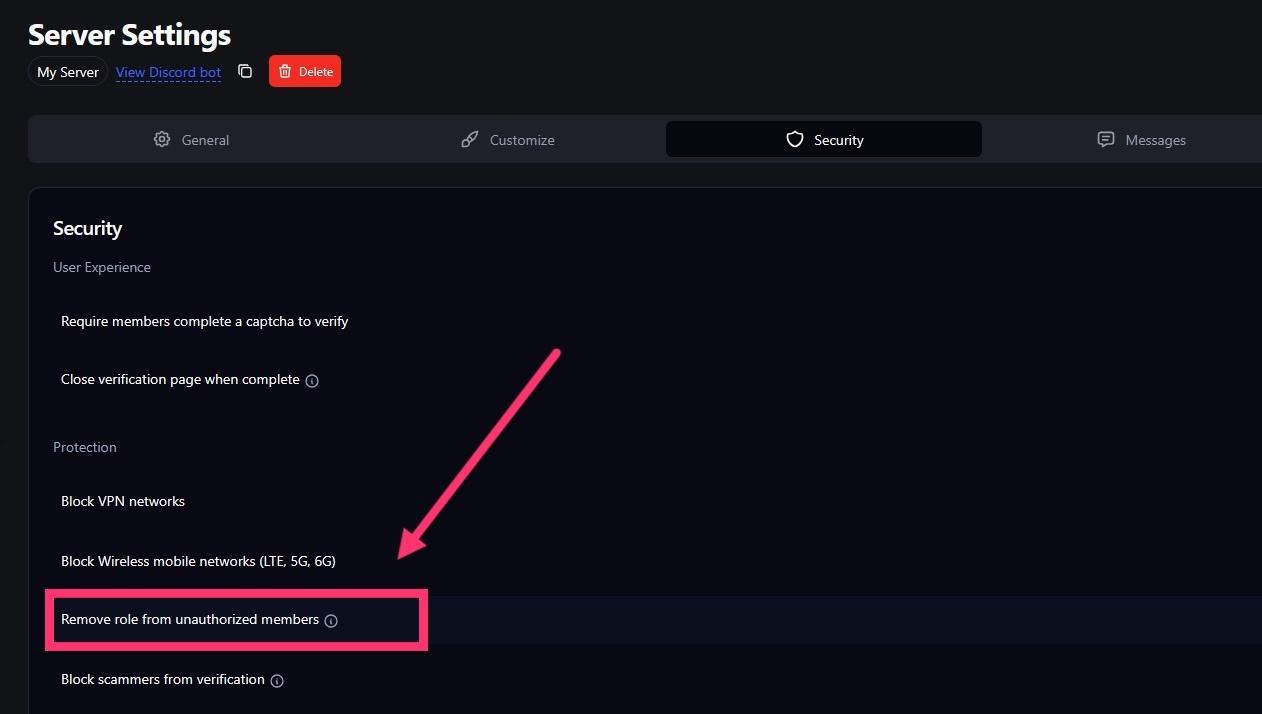Click Close verification page when complete label
Viewport: 1262px width, 714px height.
[180, 380]
